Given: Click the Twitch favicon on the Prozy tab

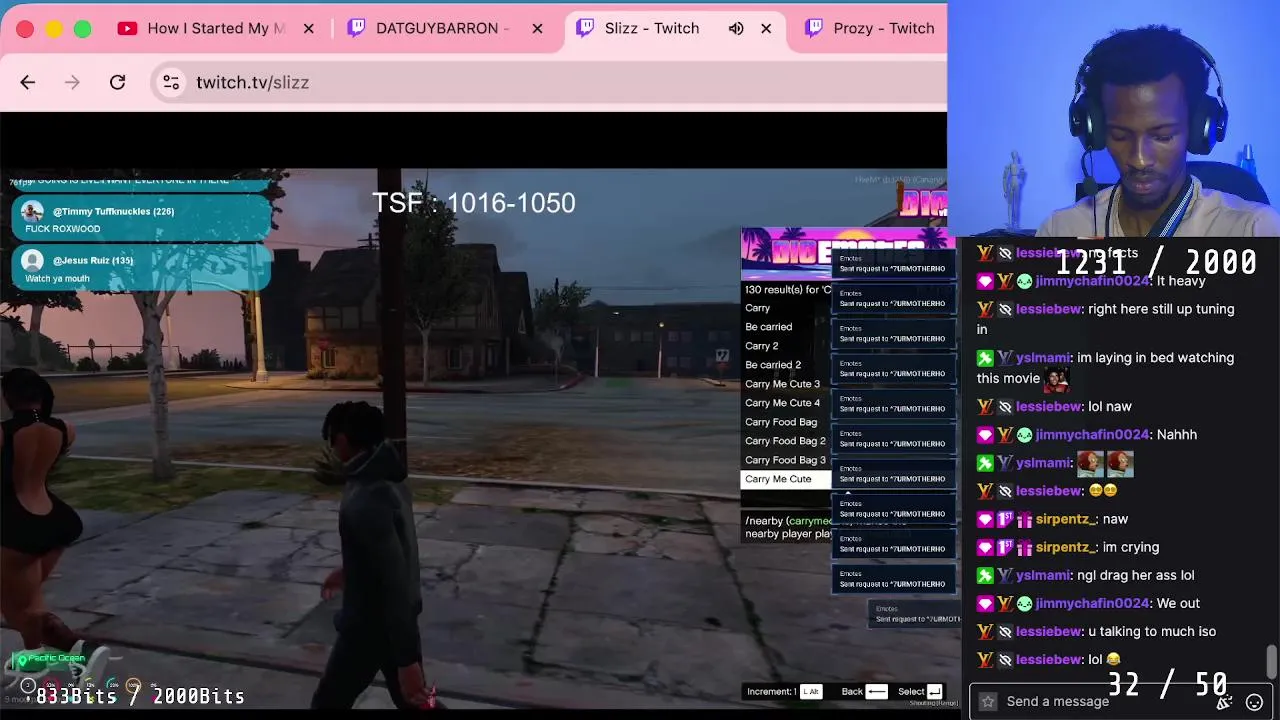Looking at the screenshot, I should [814, 28].
